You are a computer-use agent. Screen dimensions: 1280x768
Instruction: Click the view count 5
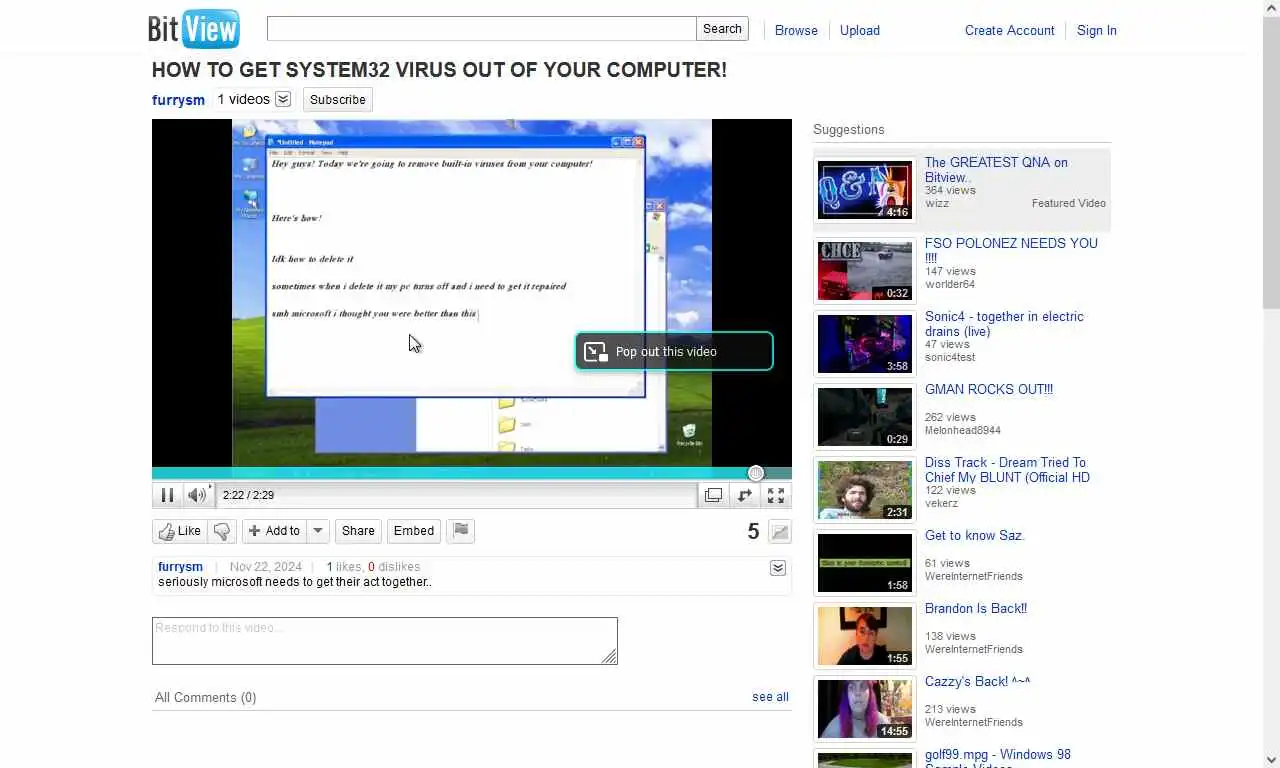[753, 532]
